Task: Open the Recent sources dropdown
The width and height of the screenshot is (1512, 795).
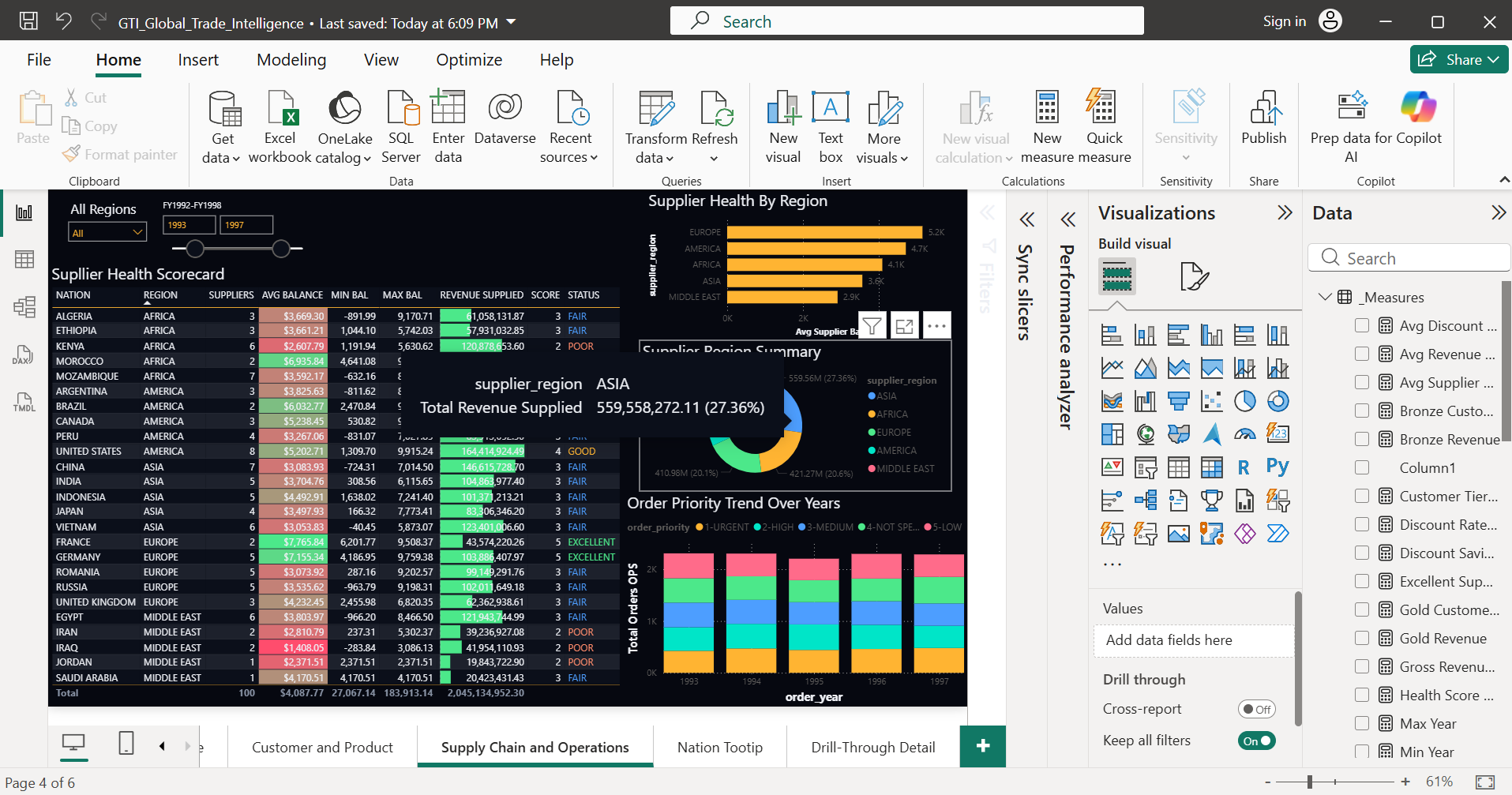Action: 569,127
